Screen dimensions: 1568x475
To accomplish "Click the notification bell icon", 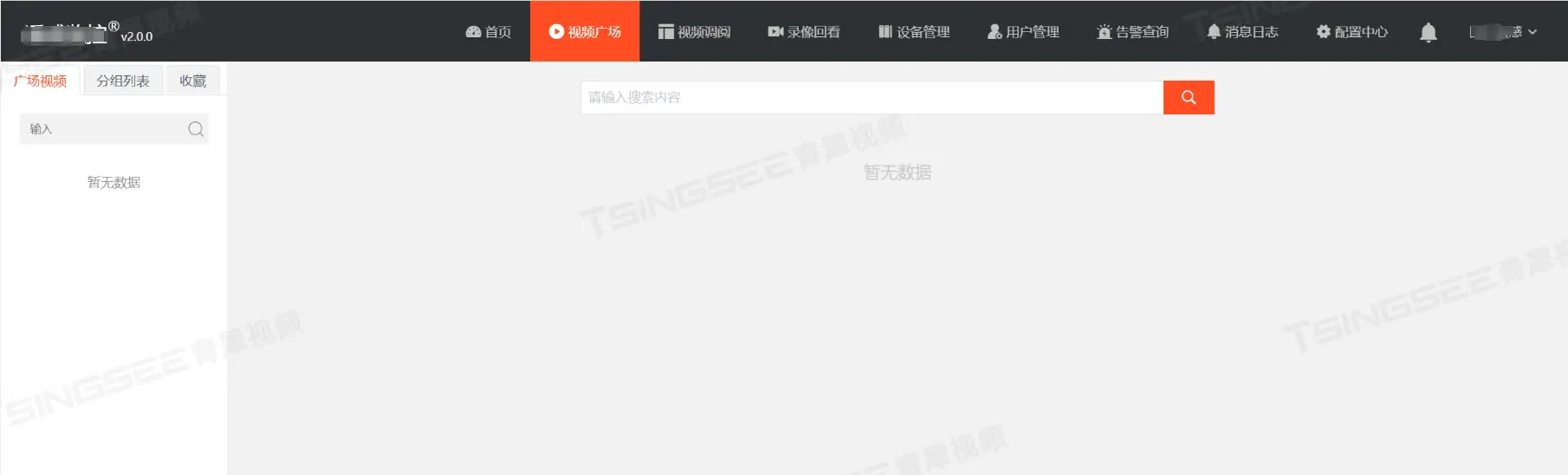I will coord(1429,32).
